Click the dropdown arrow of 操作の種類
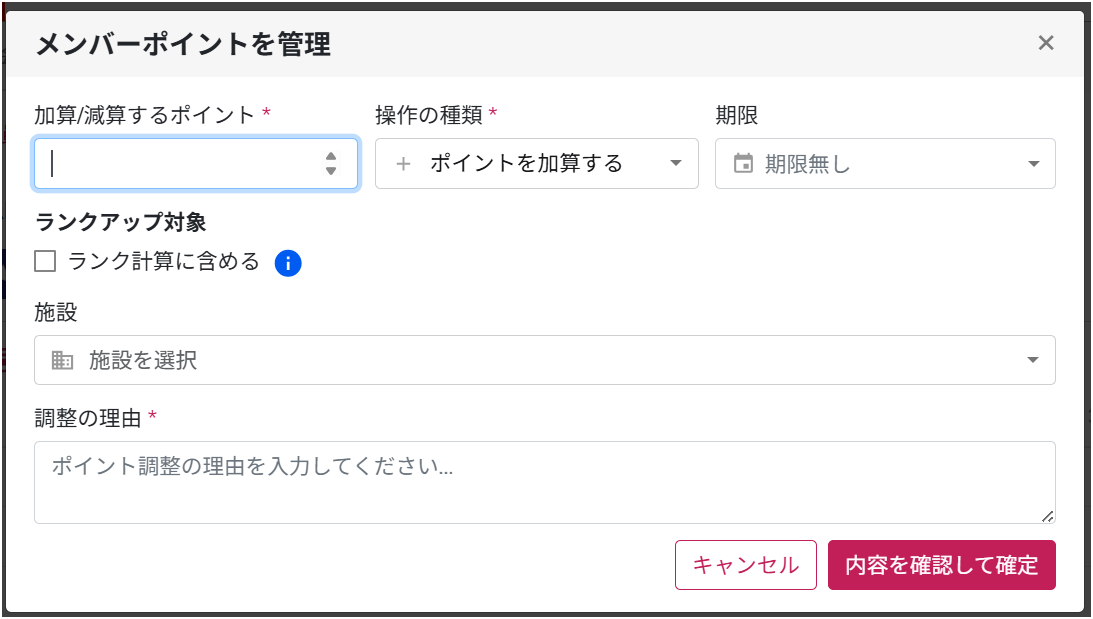This screenshot has width=1093, height=619. tap(676, 164)
